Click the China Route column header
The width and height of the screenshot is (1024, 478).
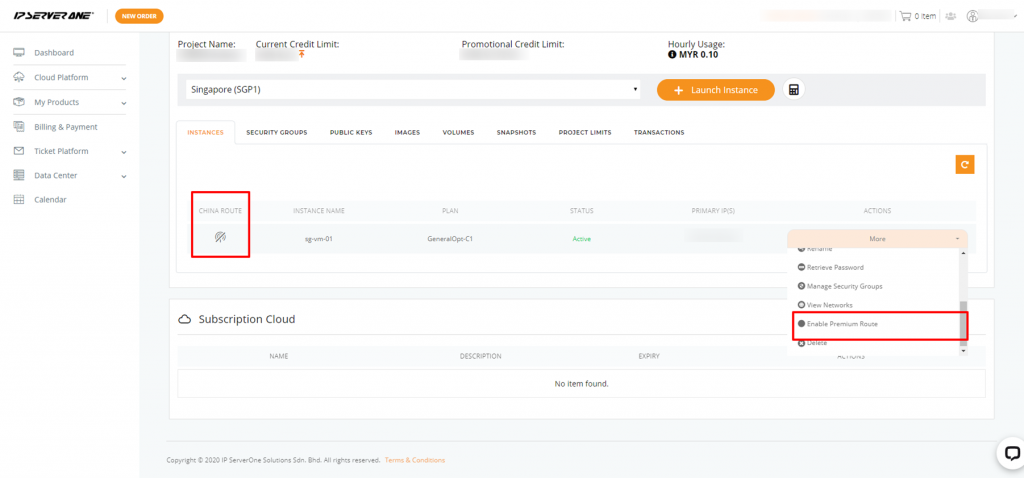pos(220,211)
